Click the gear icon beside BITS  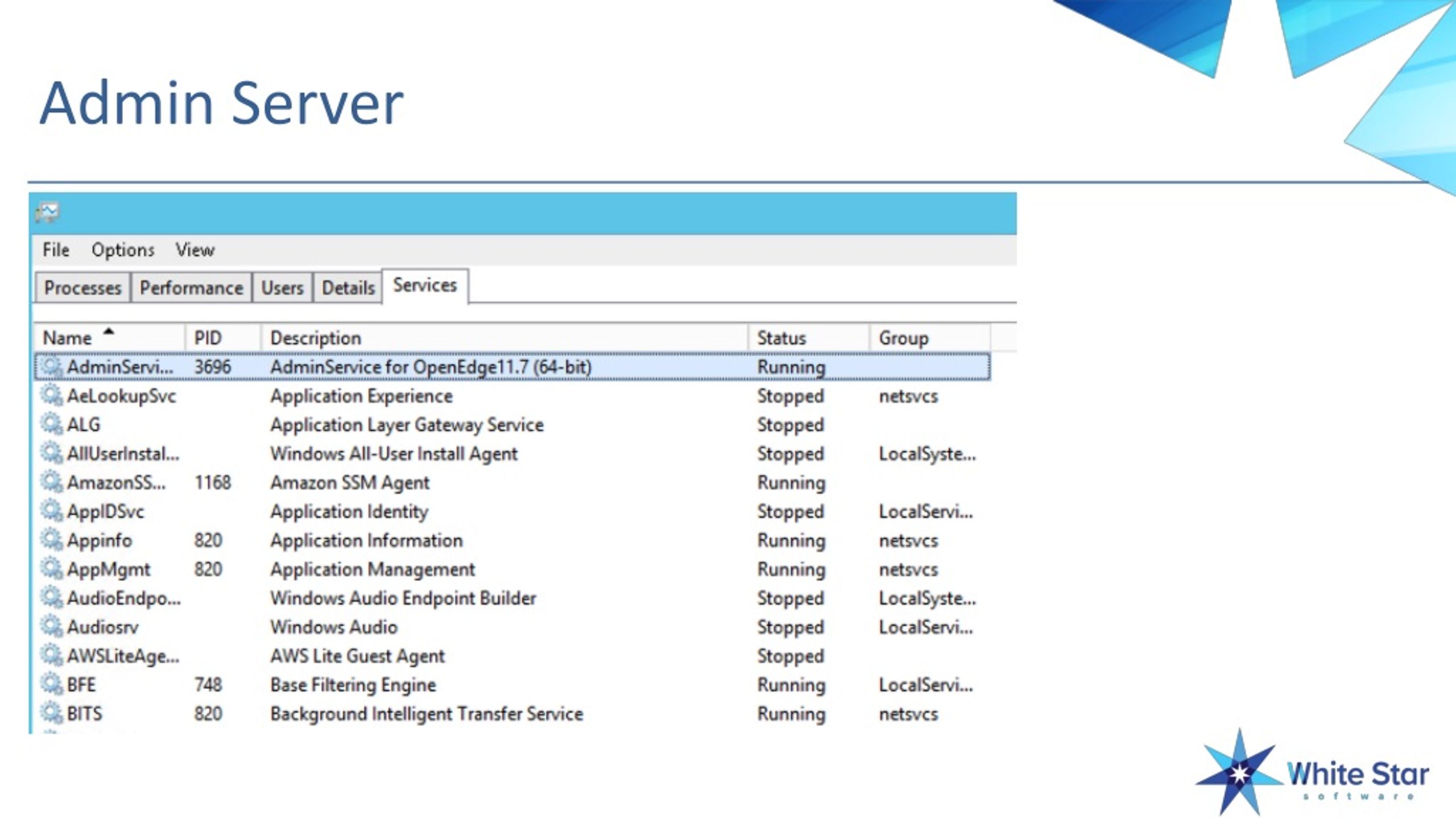[52, 713]
